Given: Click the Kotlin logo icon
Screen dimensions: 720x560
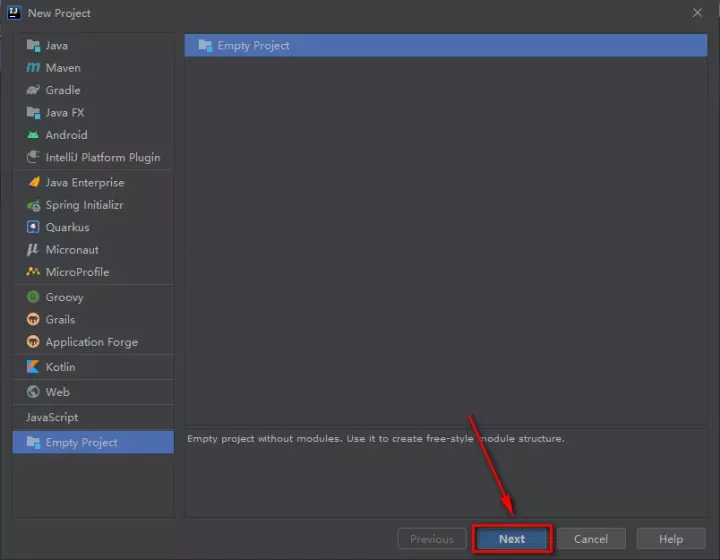Looking at the screenshot, I should point(33,367).
